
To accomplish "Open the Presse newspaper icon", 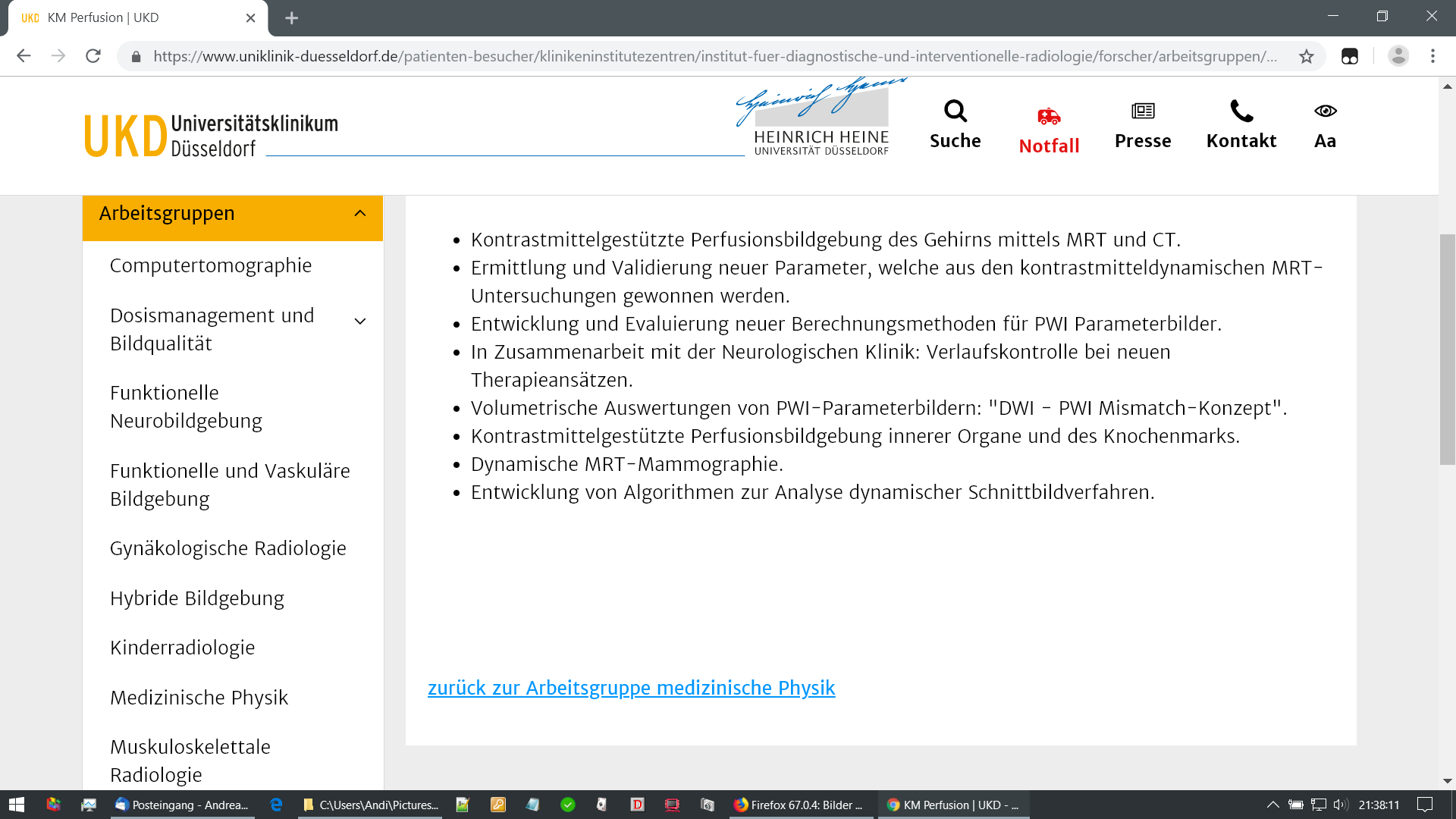I will [x=1142, y=111].
